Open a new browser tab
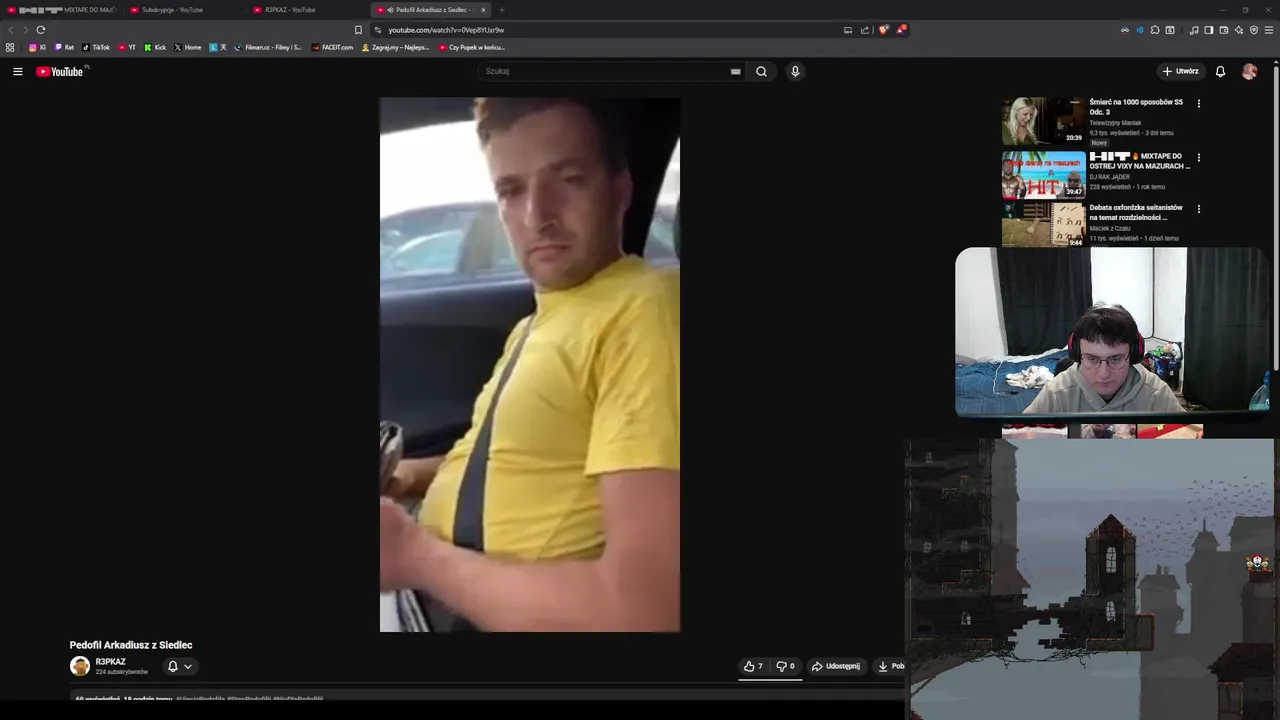Screen dimensions: 1280x720 (x=502, y=10)
